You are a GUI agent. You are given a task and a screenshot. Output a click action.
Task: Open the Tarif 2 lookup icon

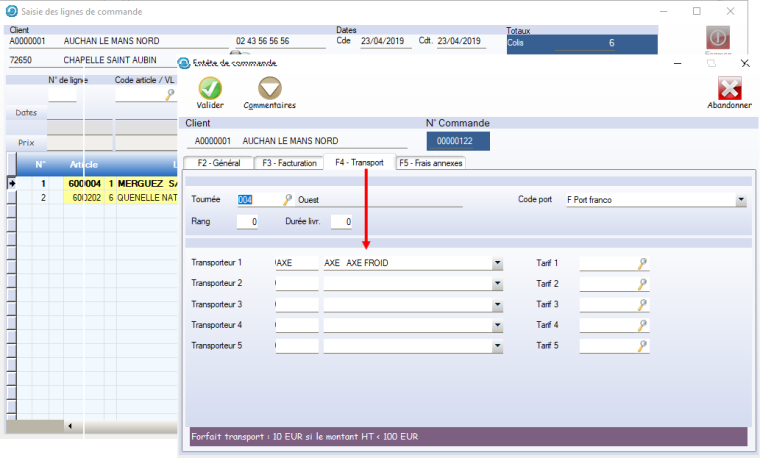coord(643,284)
